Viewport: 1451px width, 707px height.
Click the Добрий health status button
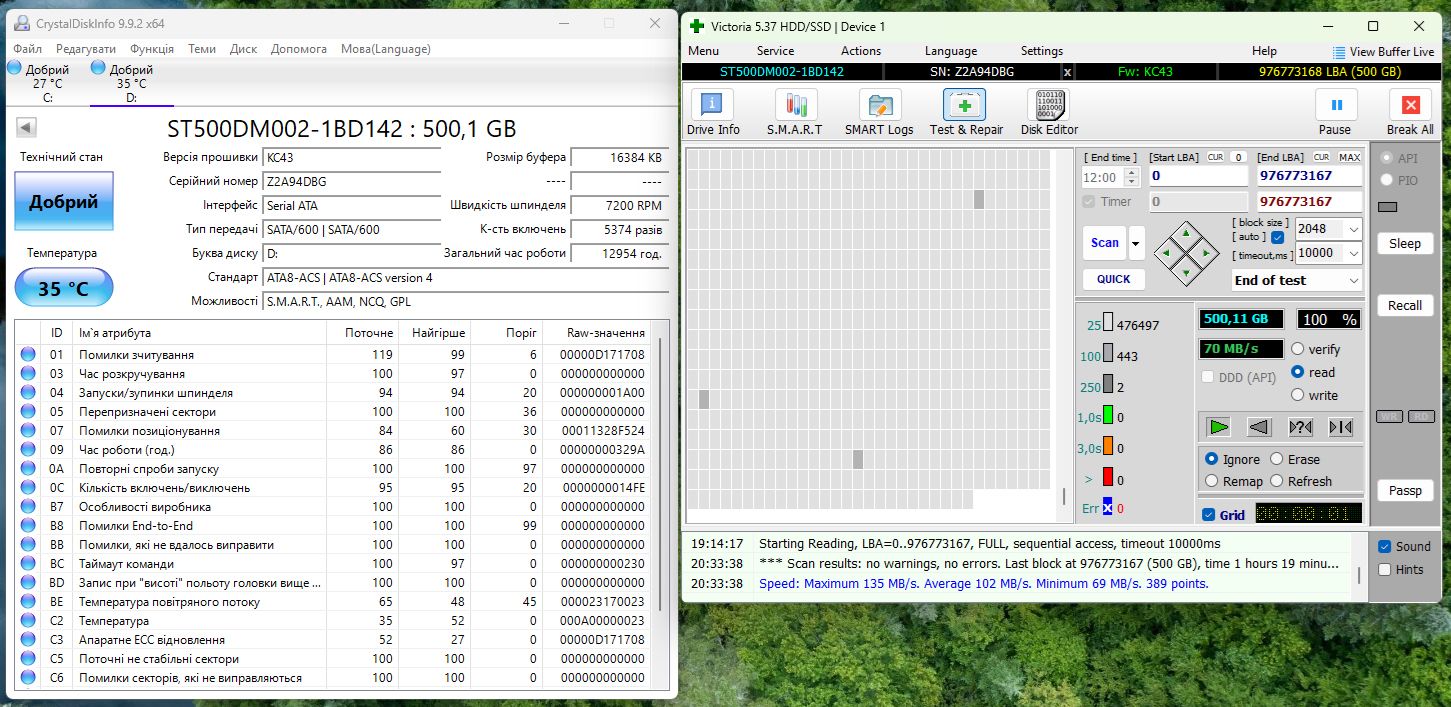click(x=64, y=201)
